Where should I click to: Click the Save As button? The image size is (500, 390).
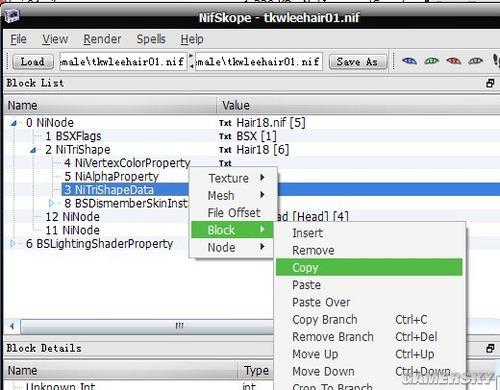pyautogui.click(x=358, y=62)
